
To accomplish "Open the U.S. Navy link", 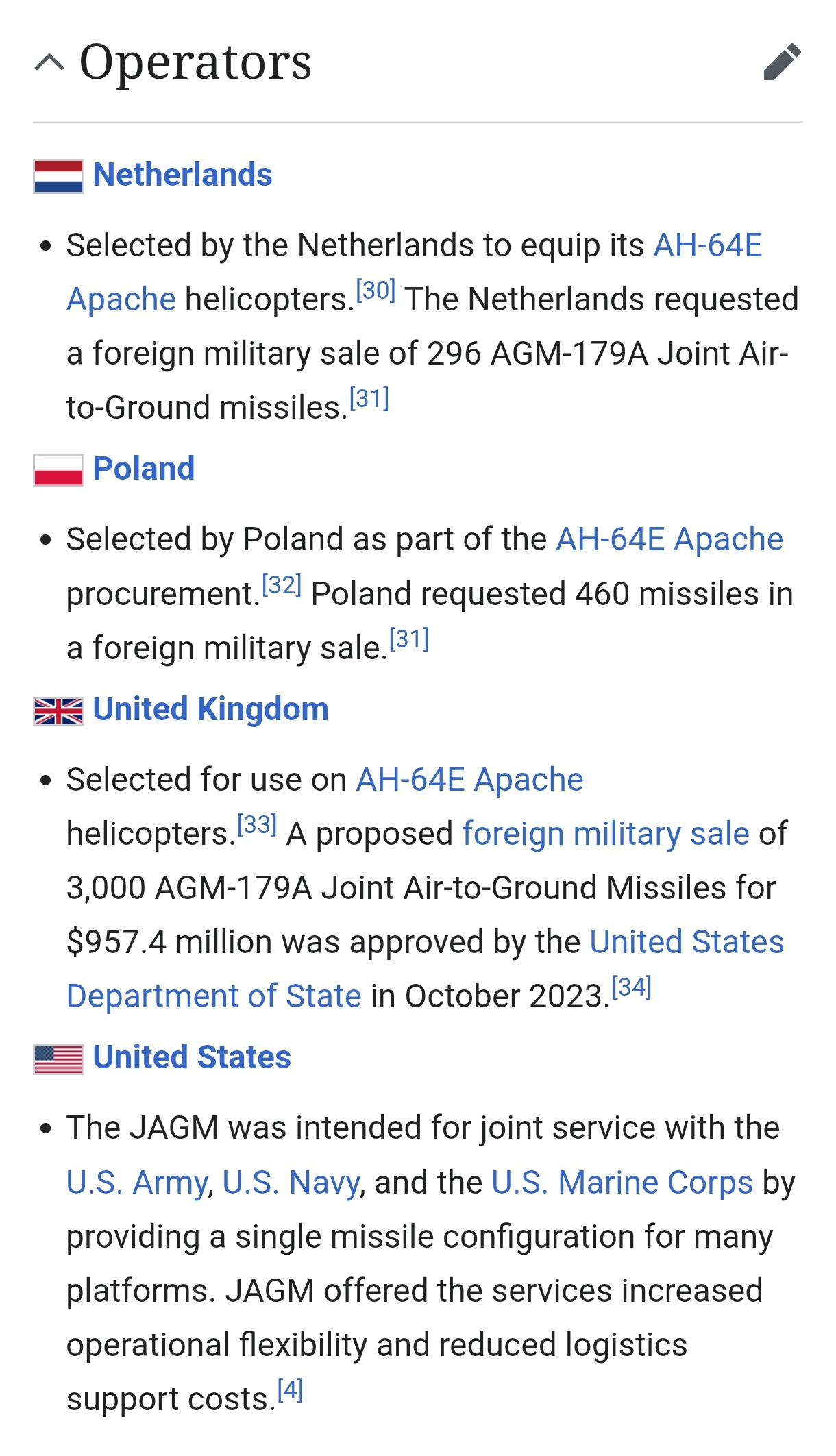I will (291, 1183).
